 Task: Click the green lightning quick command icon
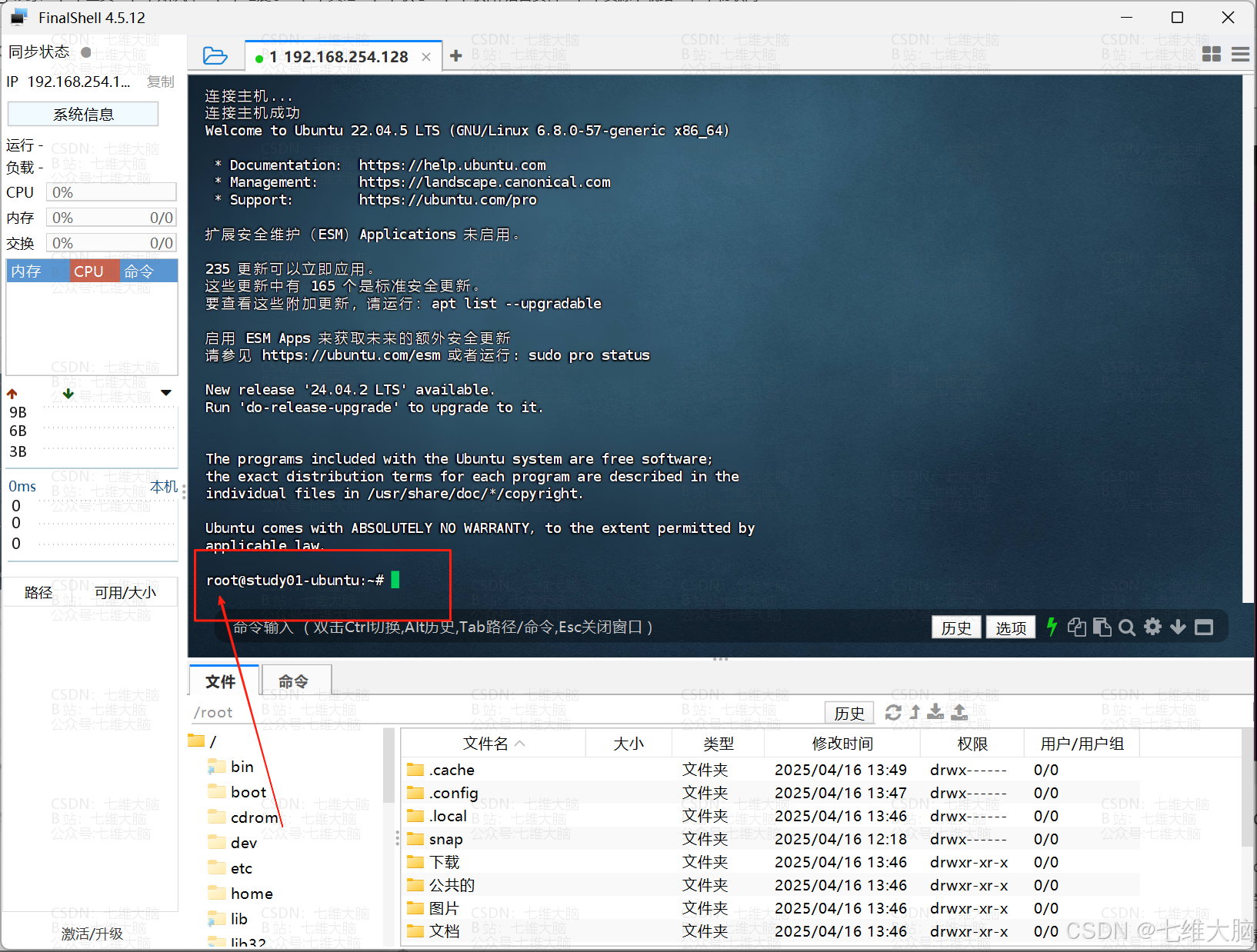(1052, 627)
